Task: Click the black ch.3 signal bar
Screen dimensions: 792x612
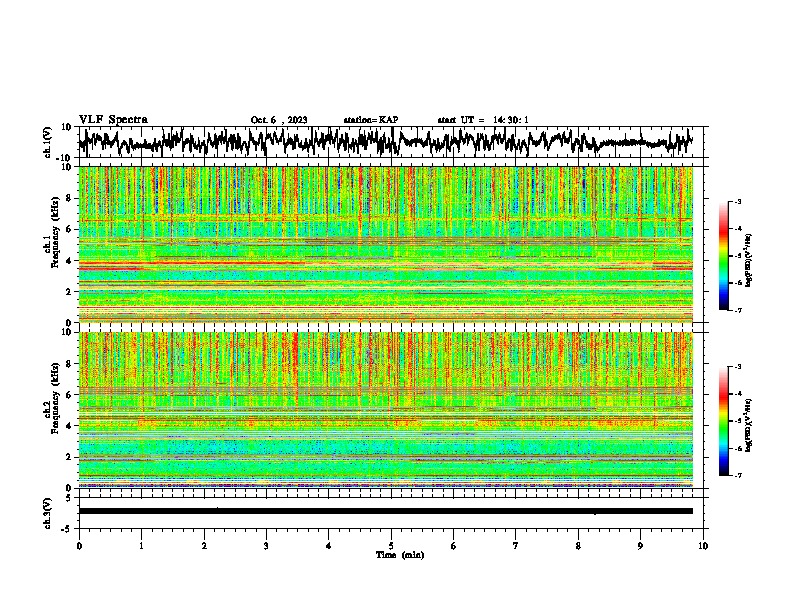Action: click(x=386, y=511)
